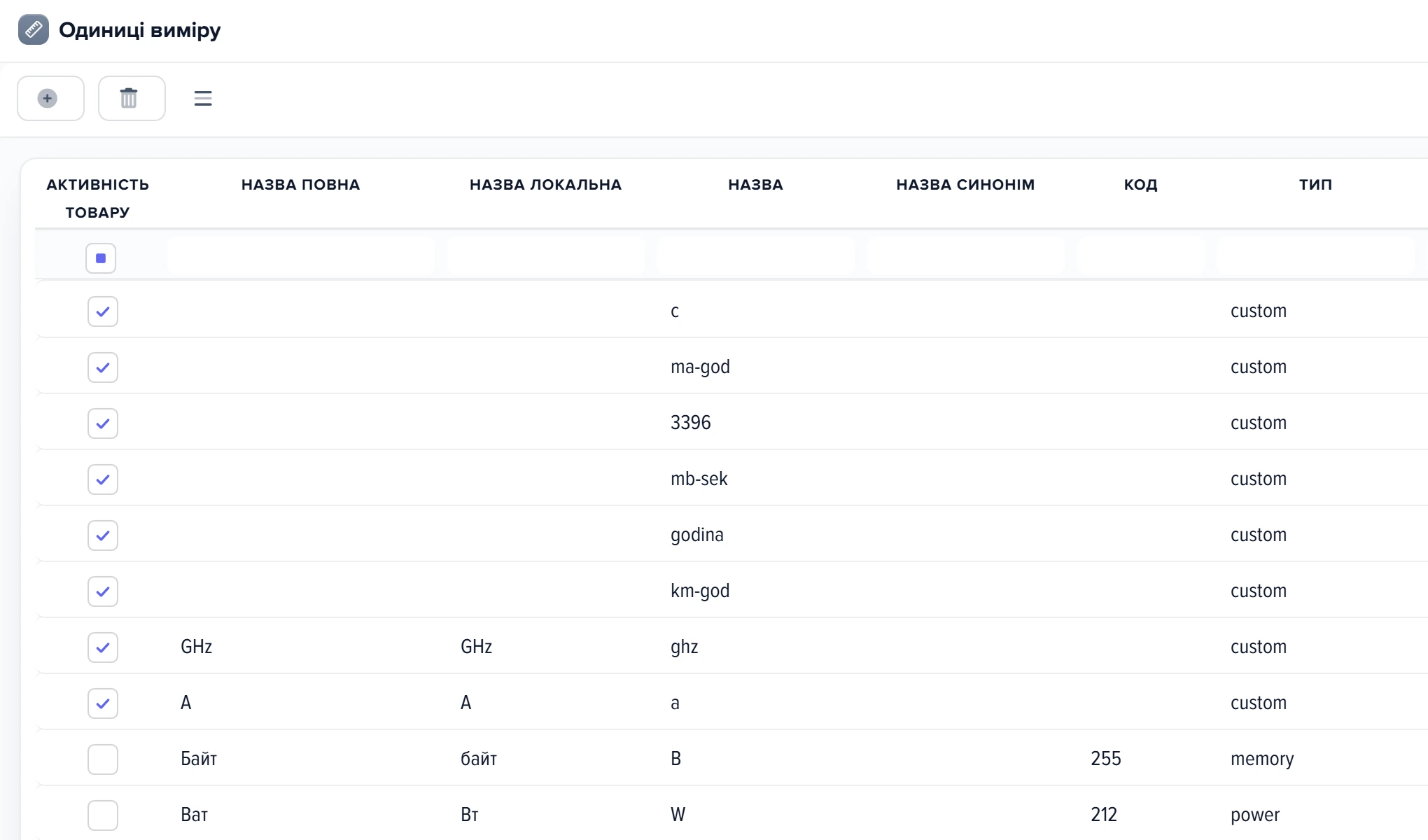The image size is (1428, 840).
Task: Click the 'memory' type cell
Action: (1262, 759)
